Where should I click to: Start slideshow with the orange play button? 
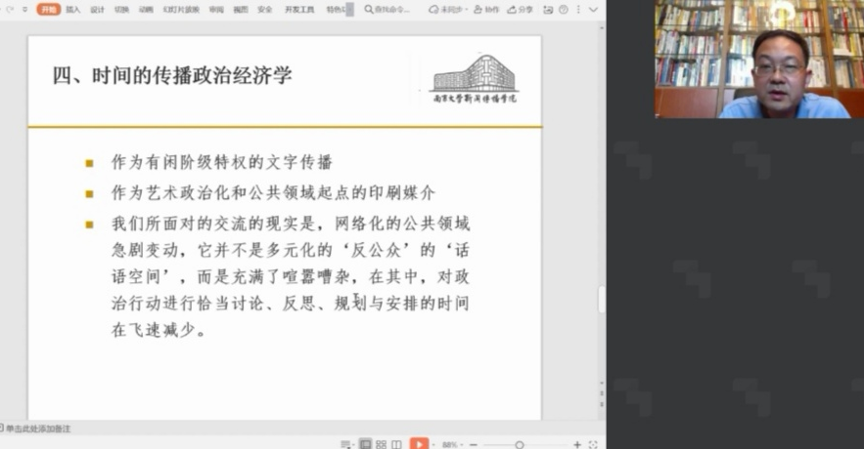coord(419,444)
